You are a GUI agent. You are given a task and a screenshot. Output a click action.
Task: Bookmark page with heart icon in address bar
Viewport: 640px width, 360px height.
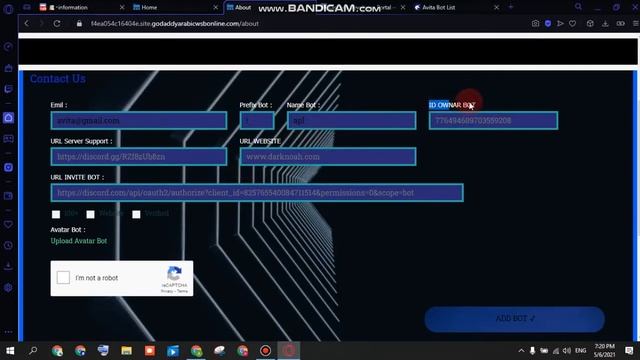573,24
